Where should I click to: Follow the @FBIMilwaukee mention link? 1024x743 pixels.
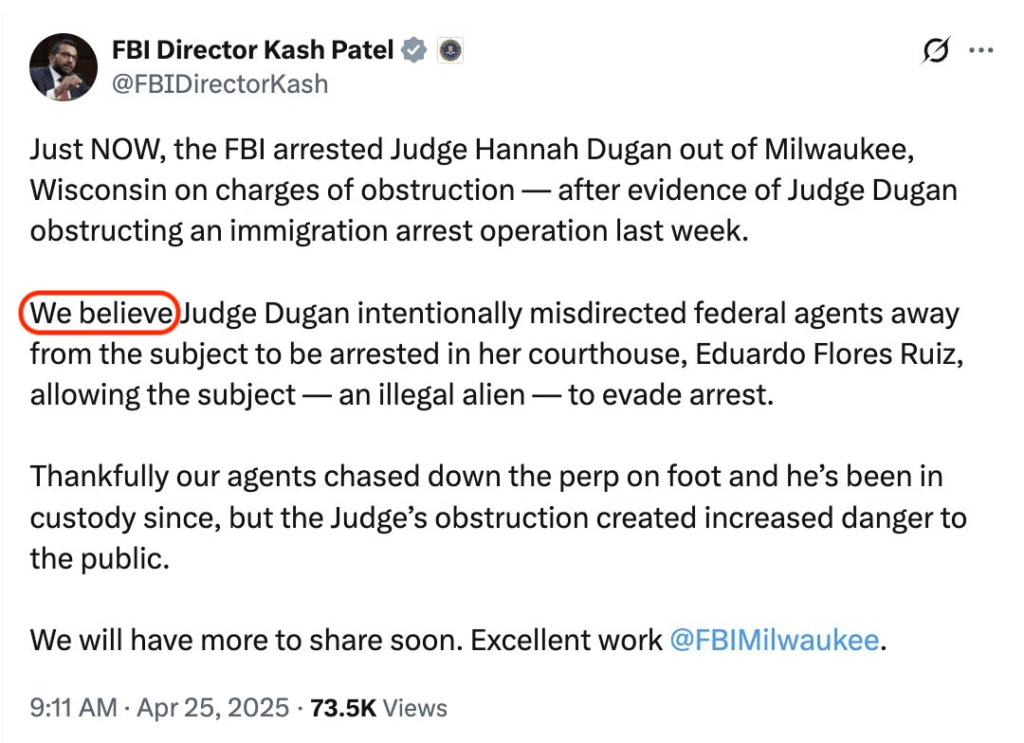click(773, 640)
